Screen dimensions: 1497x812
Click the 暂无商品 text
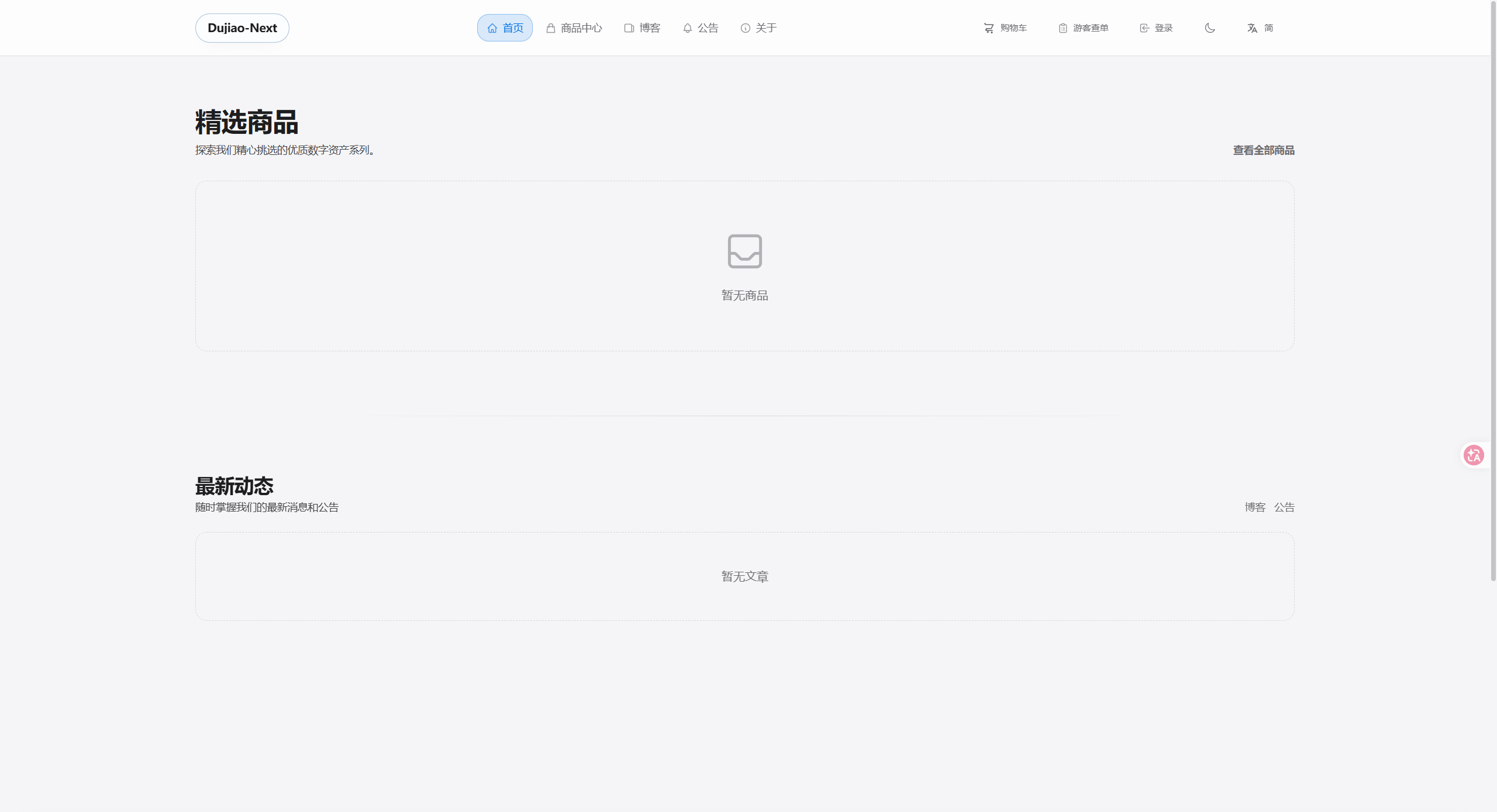point(745,296)
